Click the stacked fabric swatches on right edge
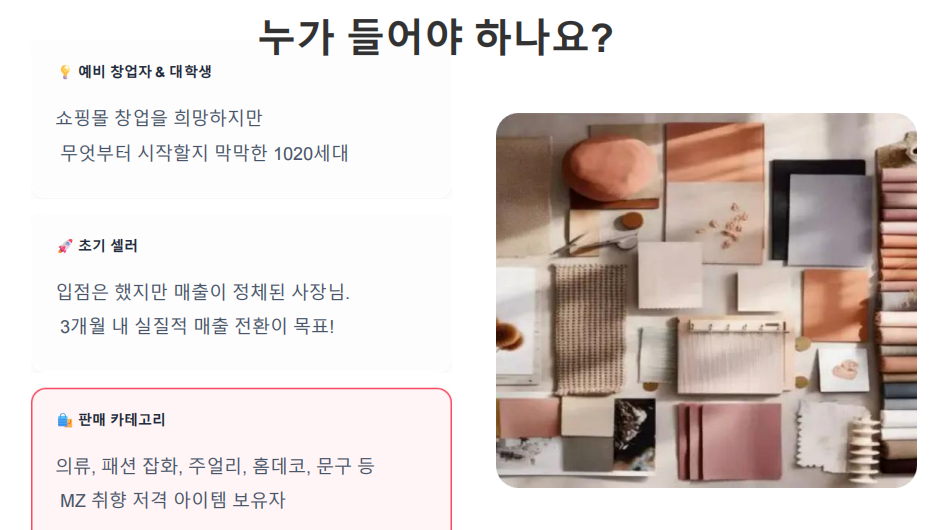This screenshot has width=951, height=530. (x=897, y=315)
